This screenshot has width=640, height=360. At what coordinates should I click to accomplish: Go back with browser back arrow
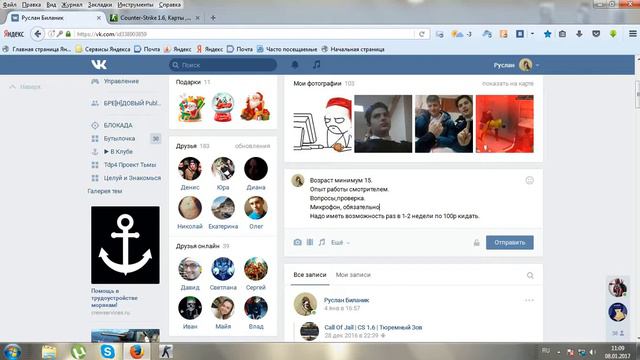(38, 34)
